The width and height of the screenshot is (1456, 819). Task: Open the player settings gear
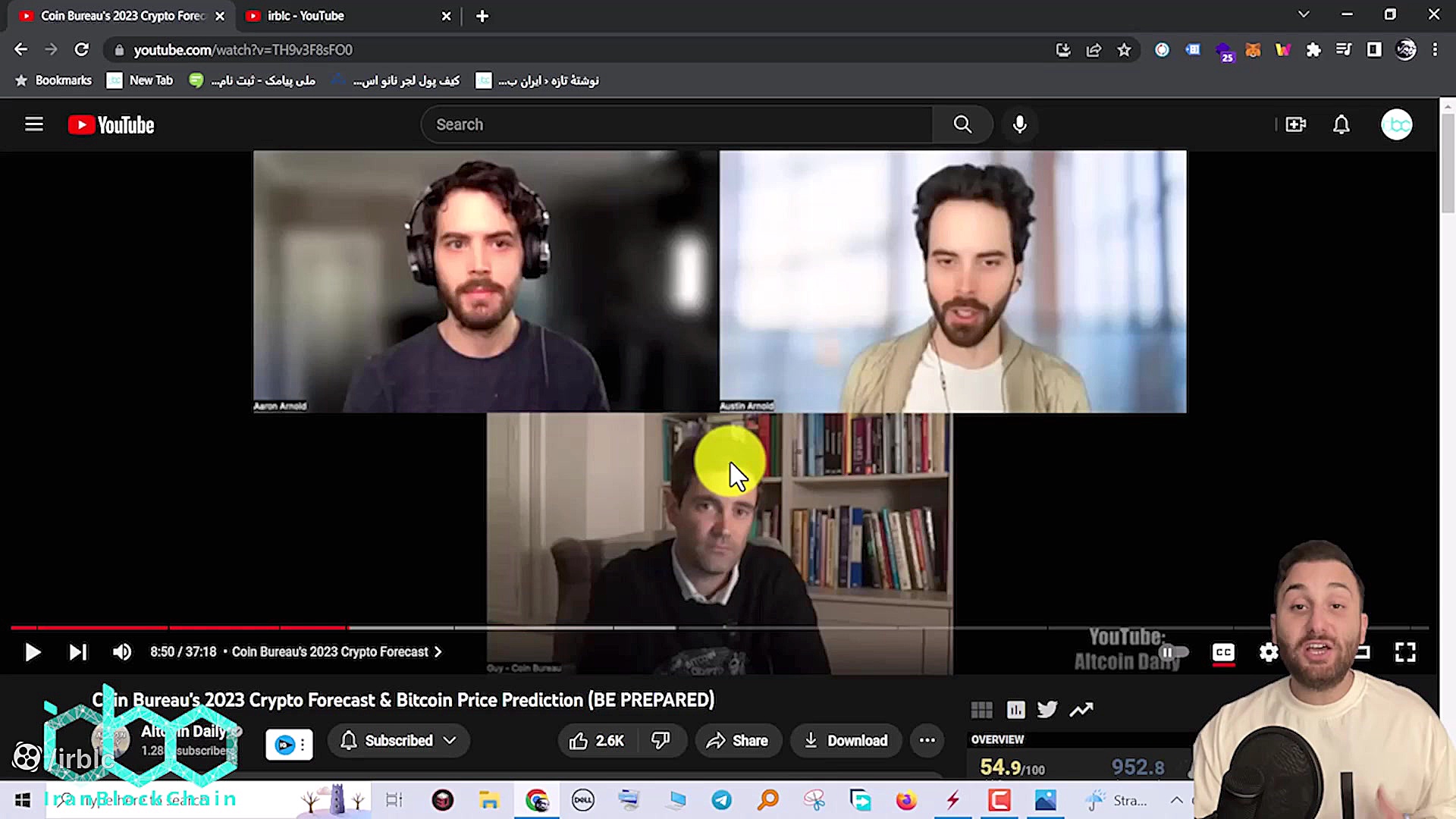pyautogui.click(x=1268, y=652)
